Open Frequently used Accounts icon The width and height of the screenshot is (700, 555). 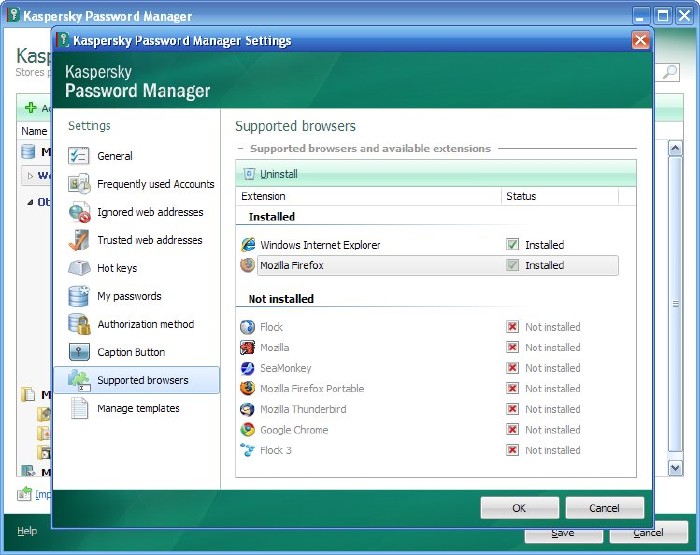79,184
